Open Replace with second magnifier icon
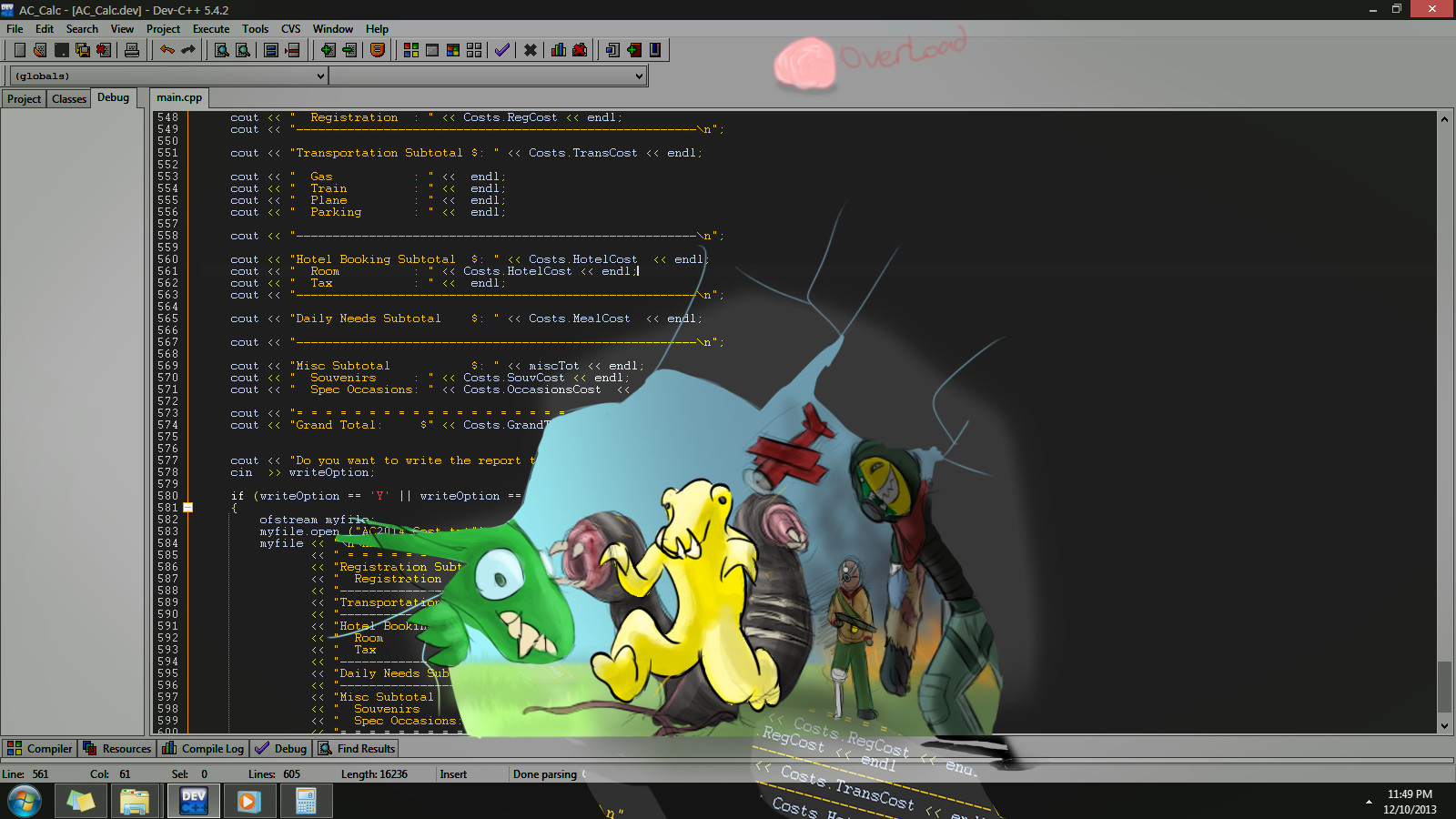1456x819 pixels. click(243, 50)
